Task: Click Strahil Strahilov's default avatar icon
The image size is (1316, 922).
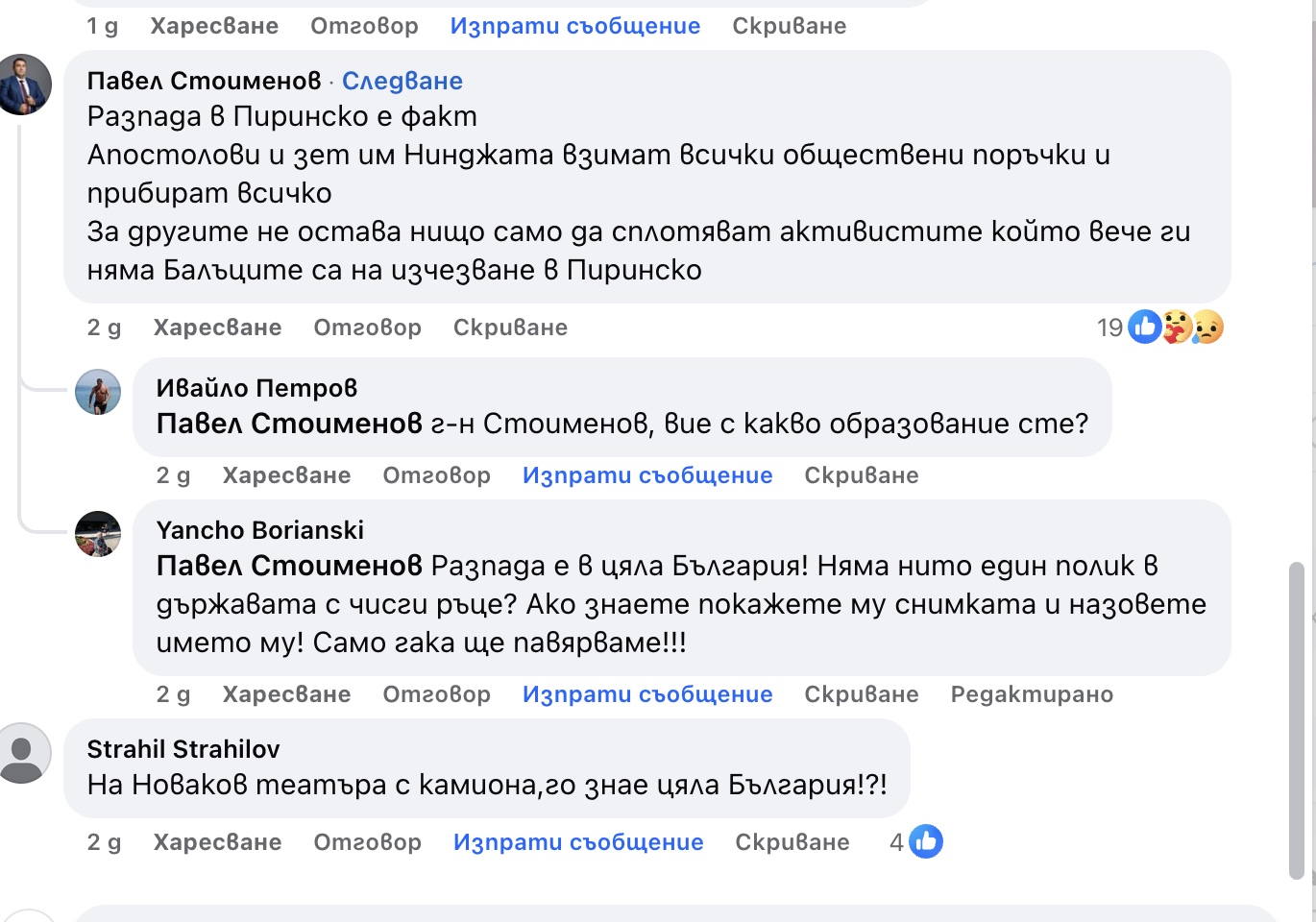Action: pyautogui.click(x=23, y=753)
